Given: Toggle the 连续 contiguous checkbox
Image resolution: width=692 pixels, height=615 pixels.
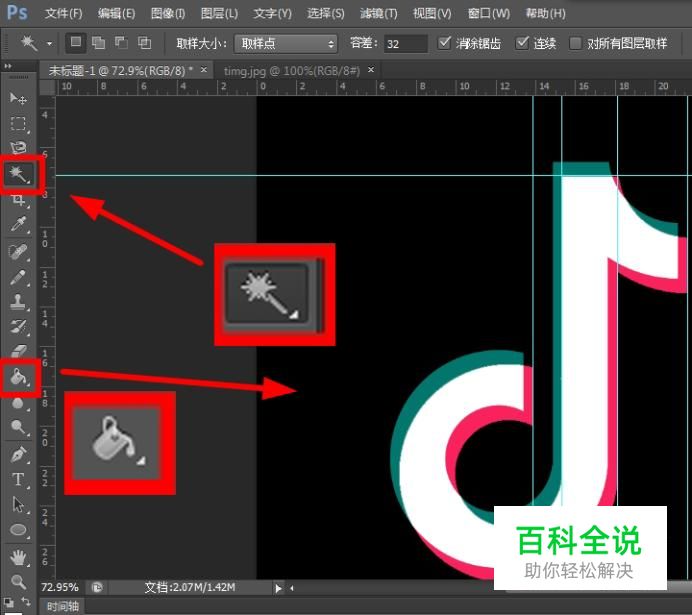Looking at the screenshot, I should coord(522,43).
